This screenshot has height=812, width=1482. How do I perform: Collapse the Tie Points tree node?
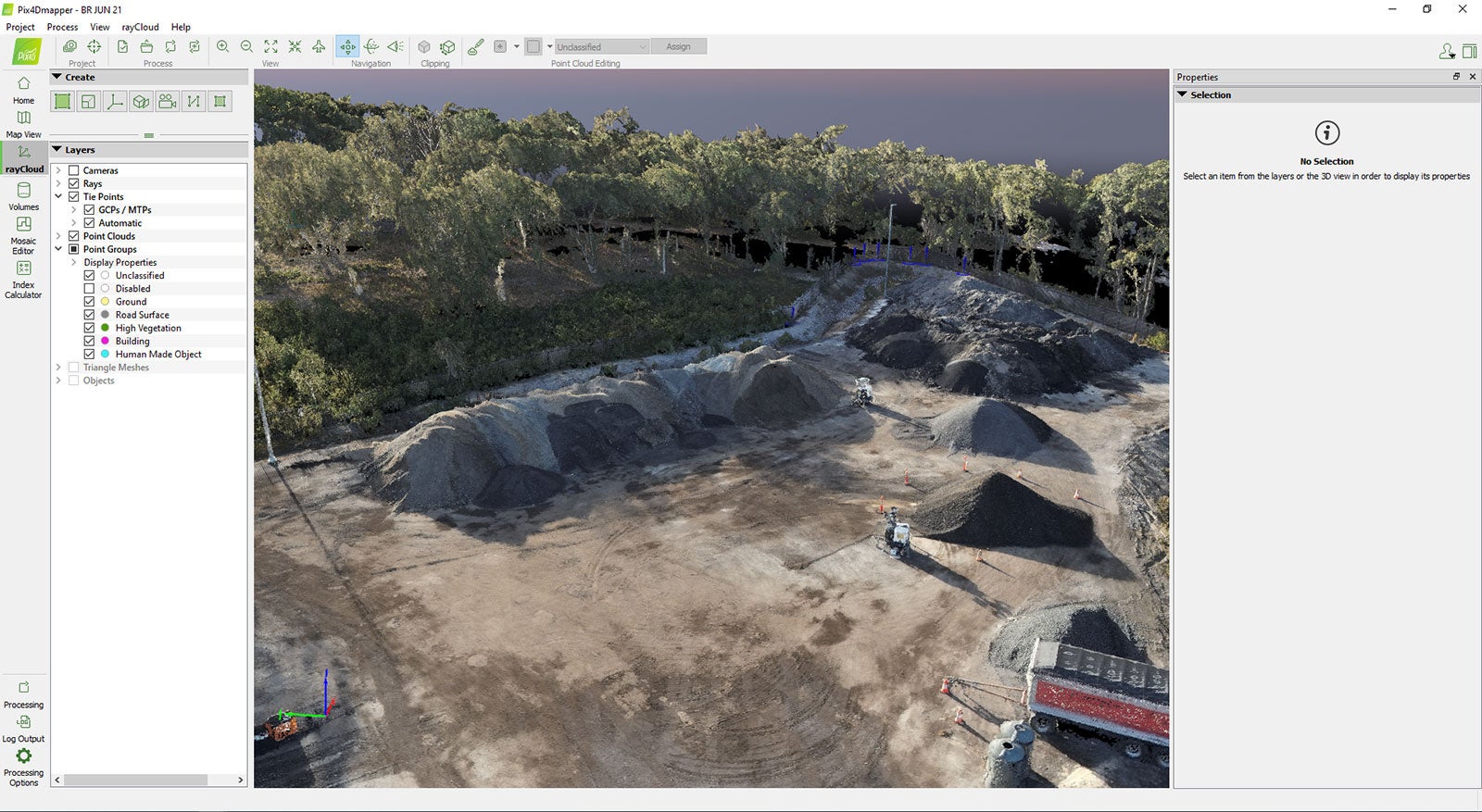tap(58, 196)
